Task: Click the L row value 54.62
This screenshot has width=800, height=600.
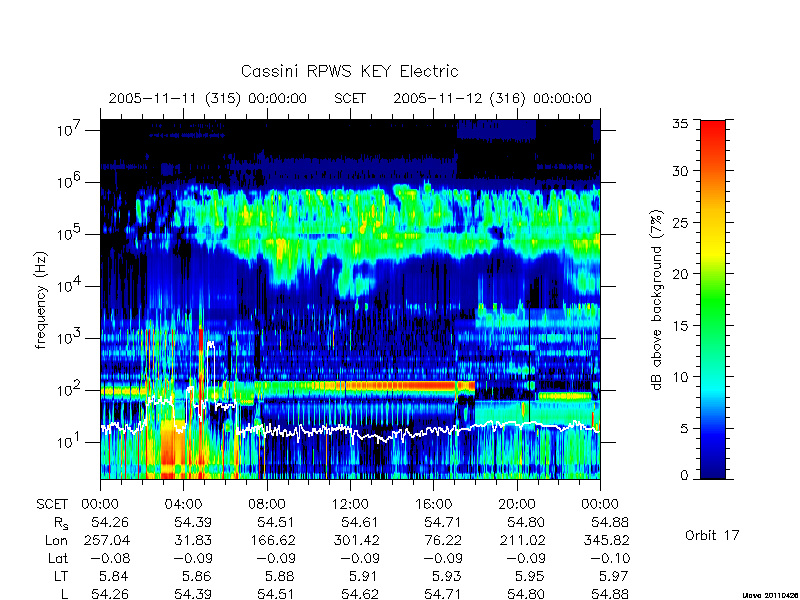Action: 360,594
